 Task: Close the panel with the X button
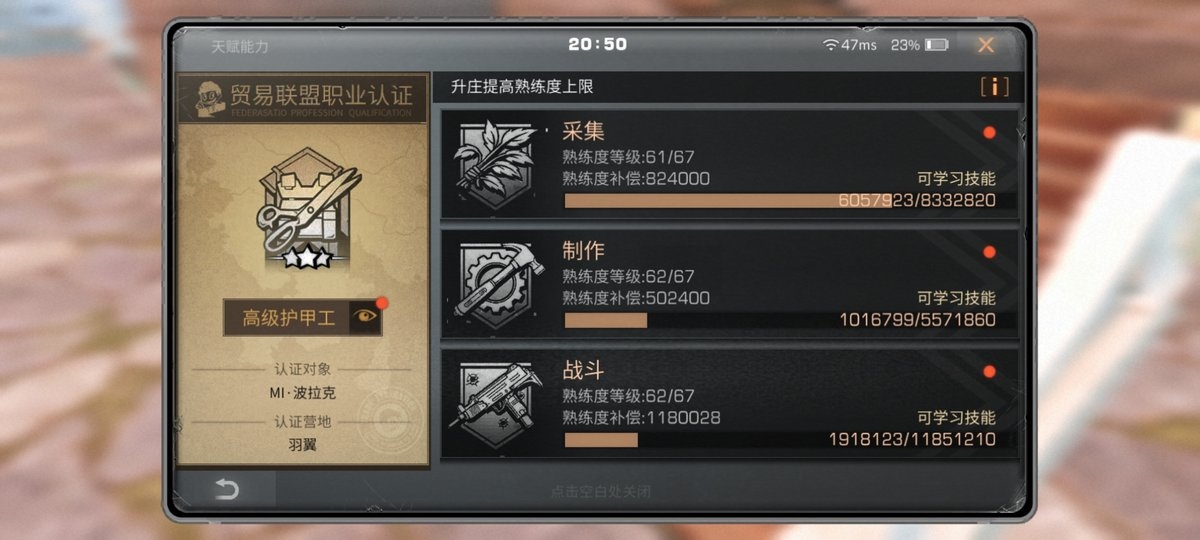[x=986, y=45]
